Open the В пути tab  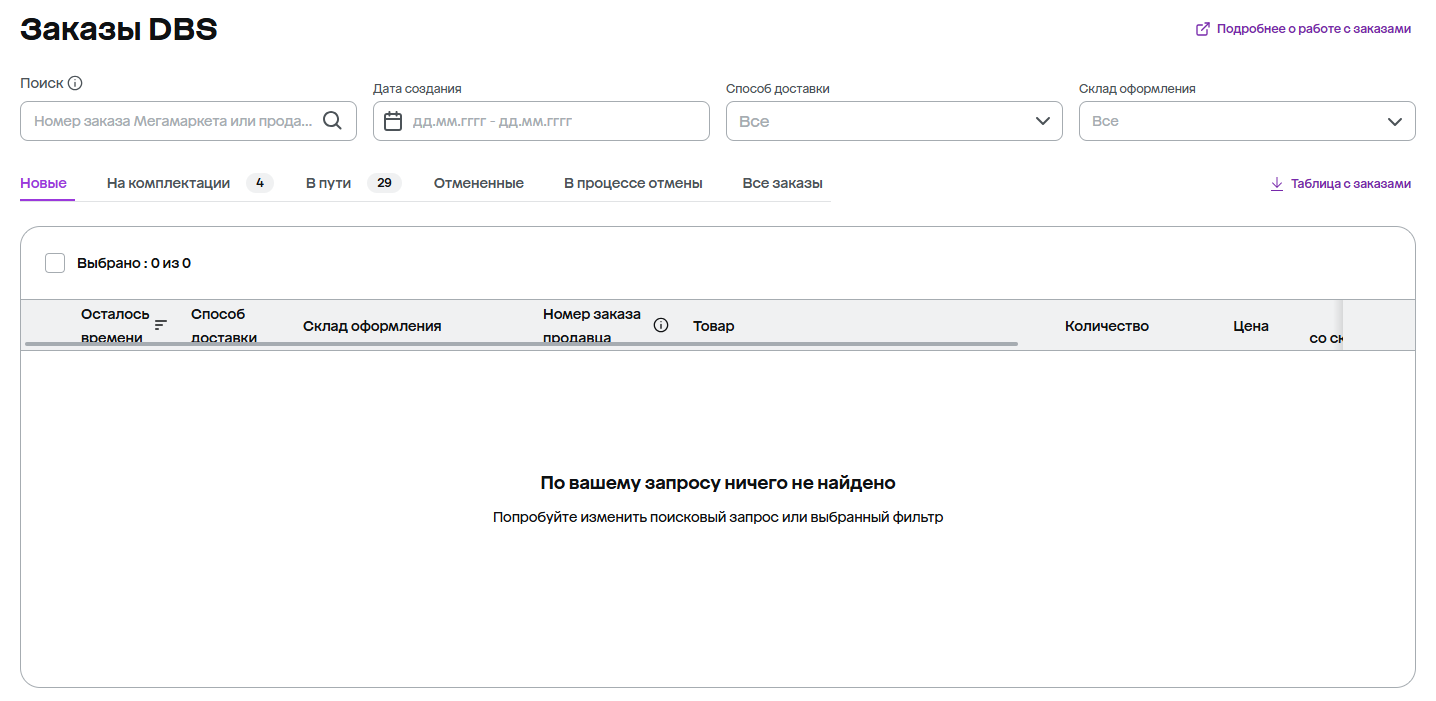coord(328,183)
